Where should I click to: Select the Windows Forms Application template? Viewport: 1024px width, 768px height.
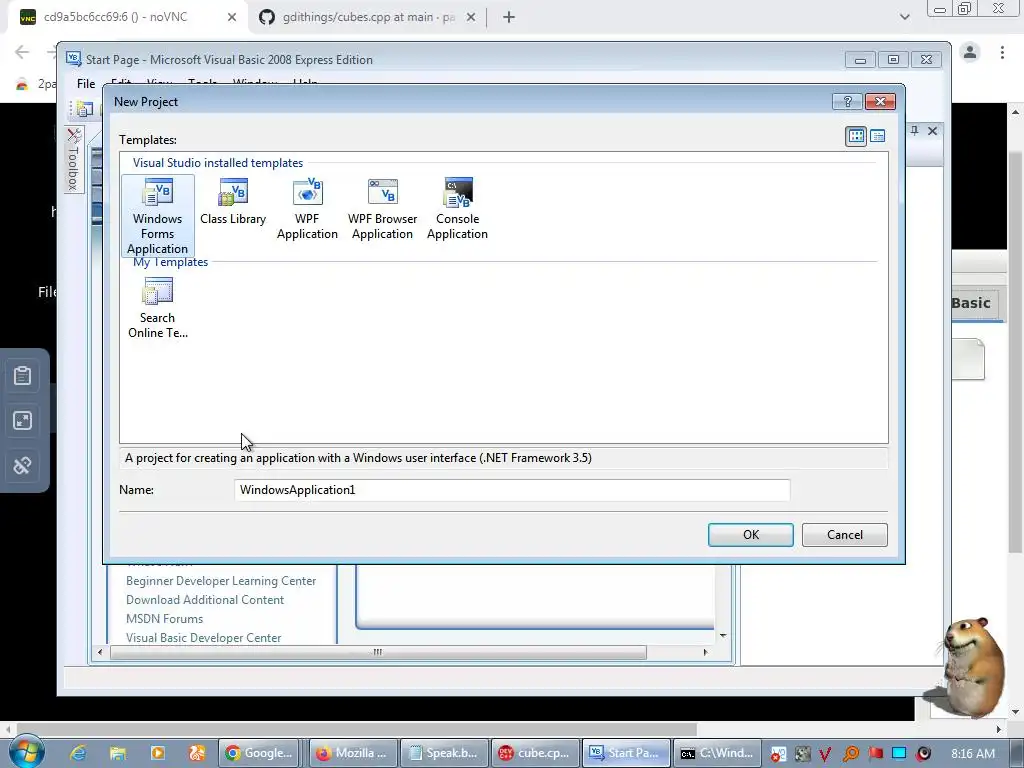(x=157, y=216)
